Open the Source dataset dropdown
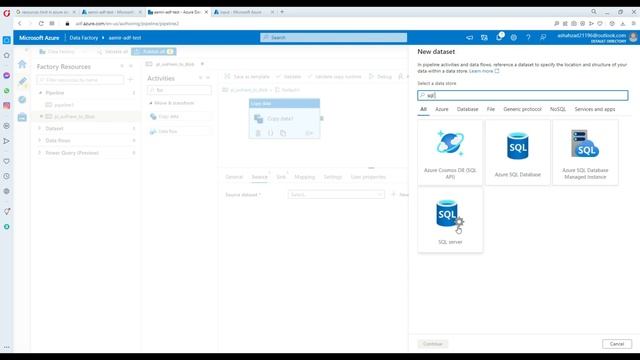Viewport: 640px width, 360px height. tap(336, 195)
